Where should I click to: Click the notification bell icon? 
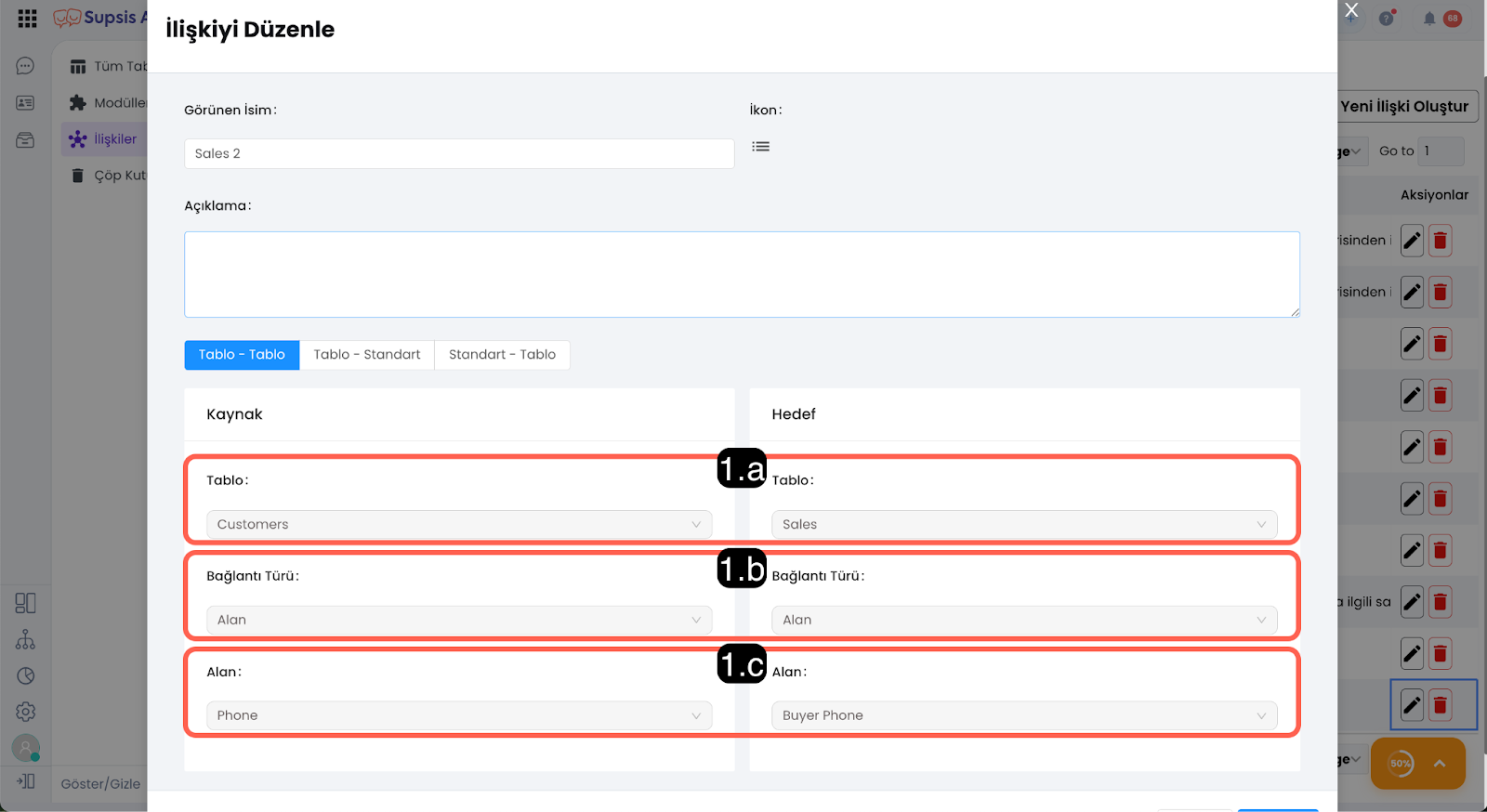(x=1428, y=19)
